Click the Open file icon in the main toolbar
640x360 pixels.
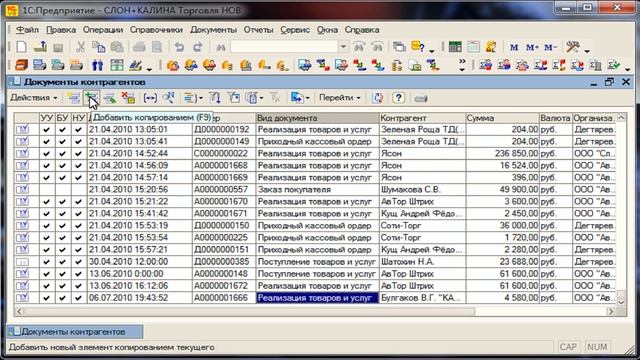point(40,47)
